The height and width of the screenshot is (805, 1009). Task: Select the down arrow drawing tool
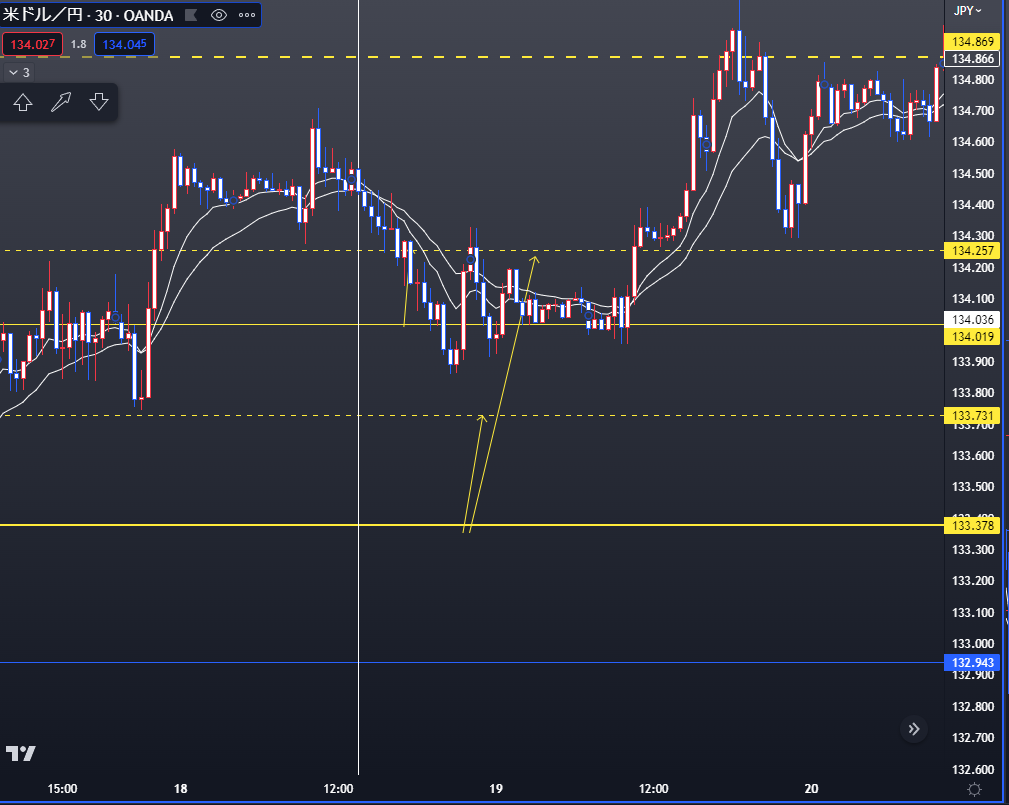[98, 102]
